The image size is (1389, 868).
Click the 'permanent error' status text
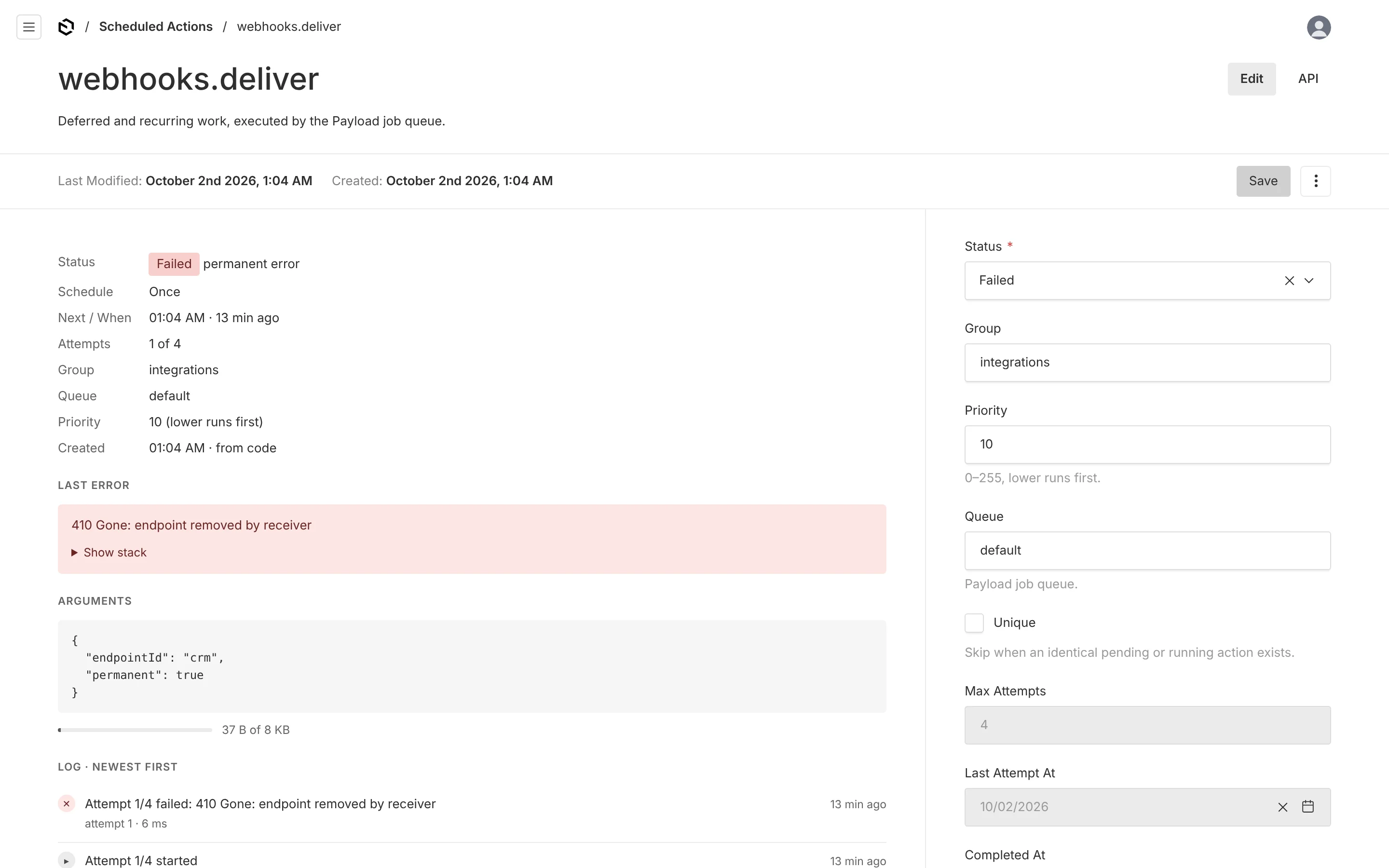pos(251,264)
